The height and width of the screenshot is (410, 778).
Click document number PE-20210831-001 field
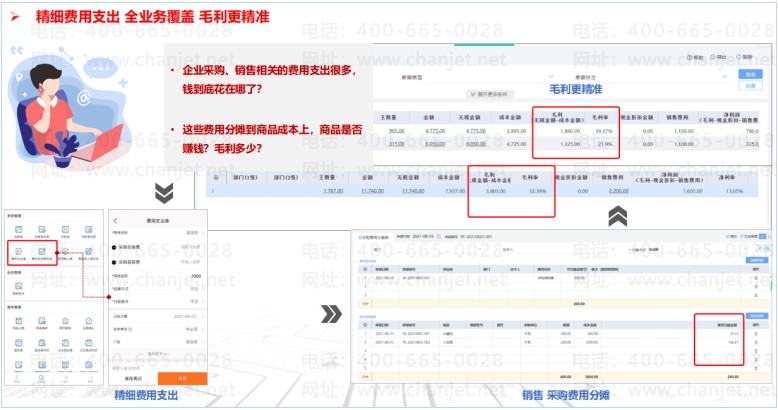(x=475, y=237)
